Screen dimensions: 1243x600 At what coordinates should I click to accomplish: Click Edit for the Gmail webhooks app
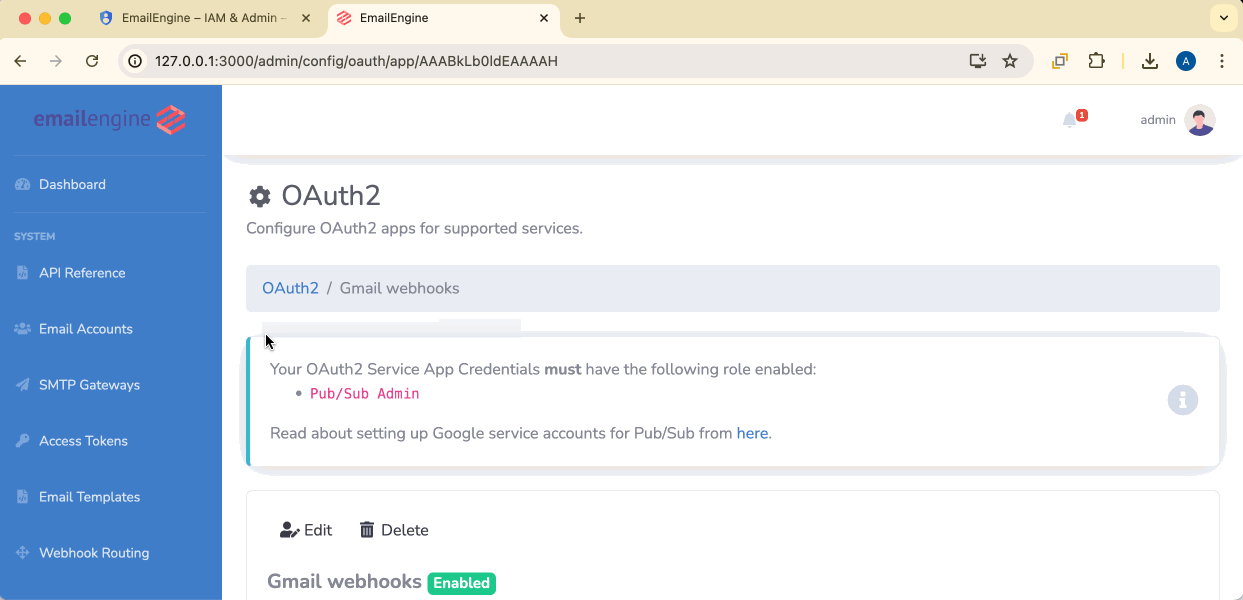pyautogui.click(x=306, y=529)
